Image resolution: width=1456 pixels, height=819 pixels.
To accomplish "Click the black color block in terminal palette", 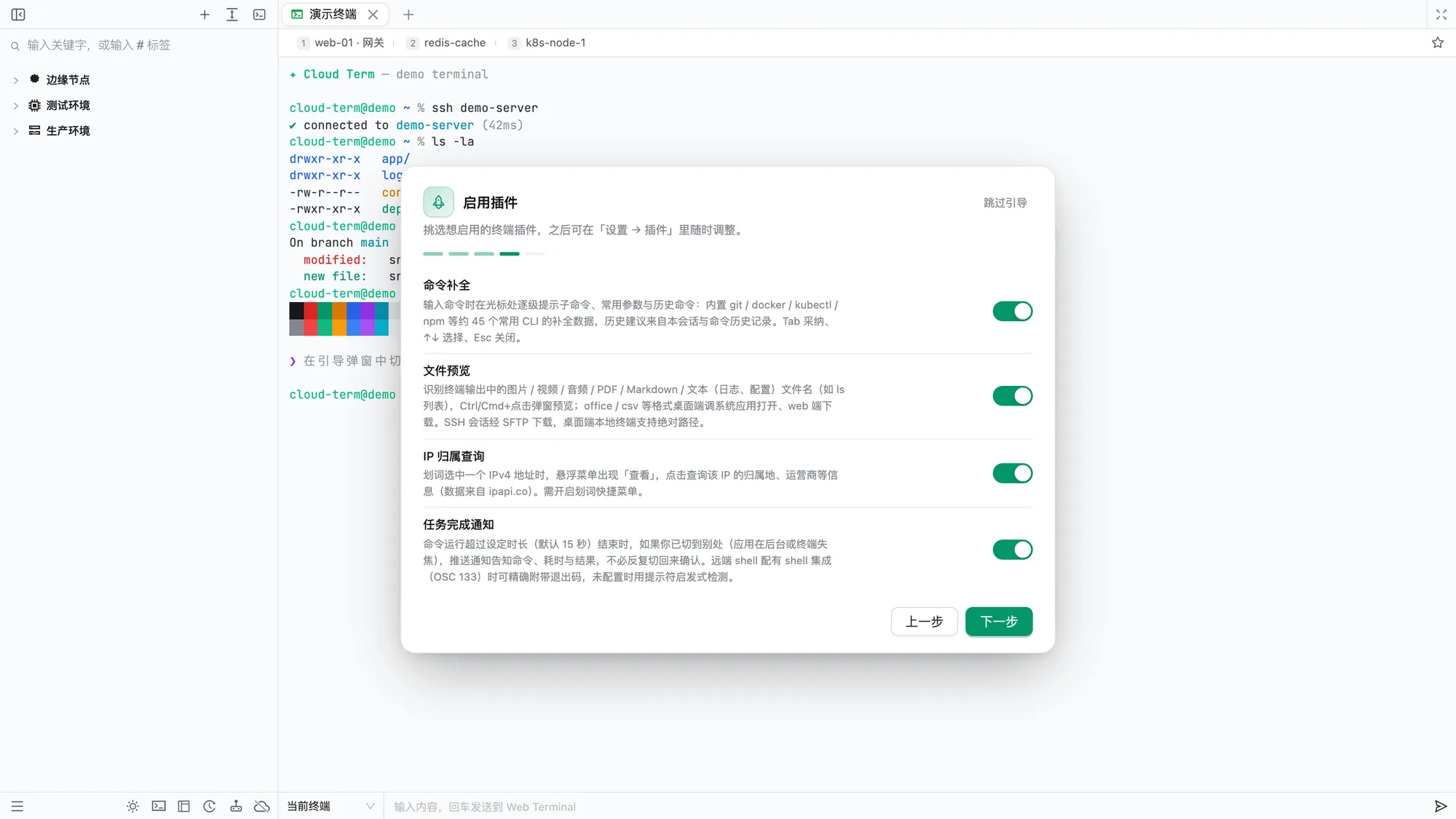I will (296, 311).
